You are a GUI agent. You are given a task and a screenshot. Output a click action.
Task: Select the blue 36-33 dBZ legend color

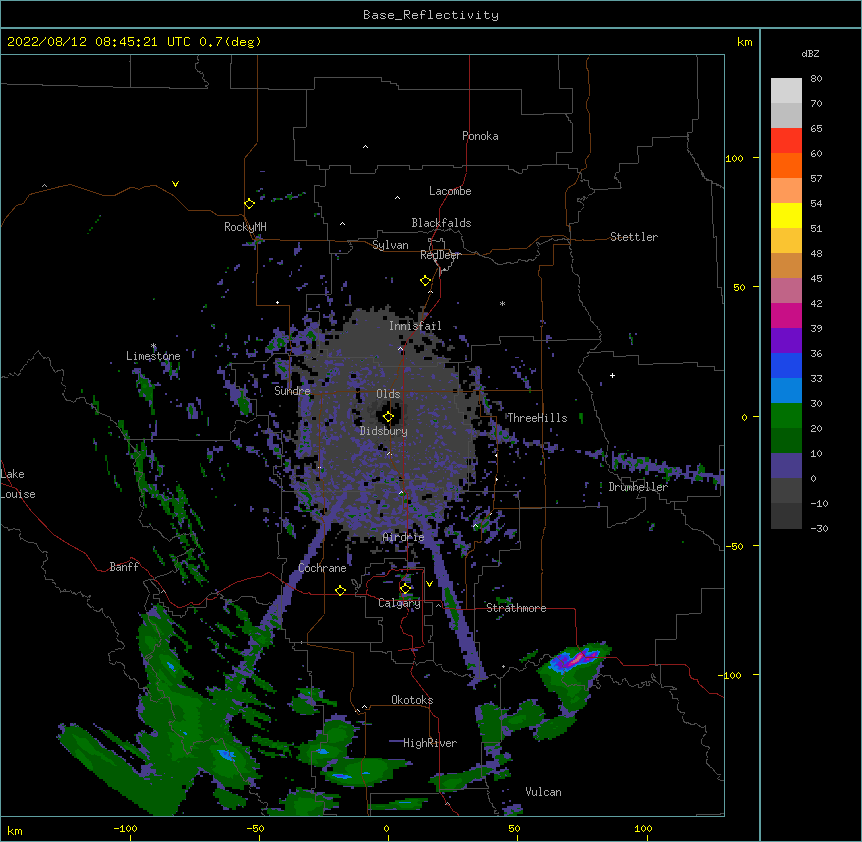(786, 365)
